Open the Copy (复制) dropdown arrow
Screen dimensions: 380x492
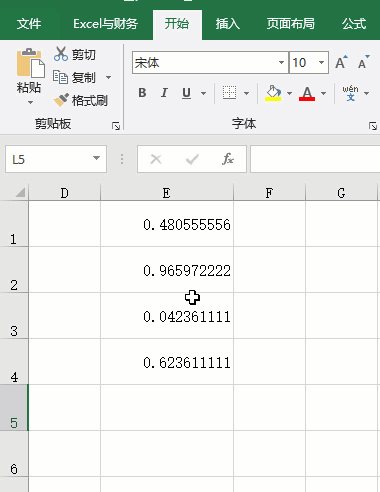tap(108, 77)
